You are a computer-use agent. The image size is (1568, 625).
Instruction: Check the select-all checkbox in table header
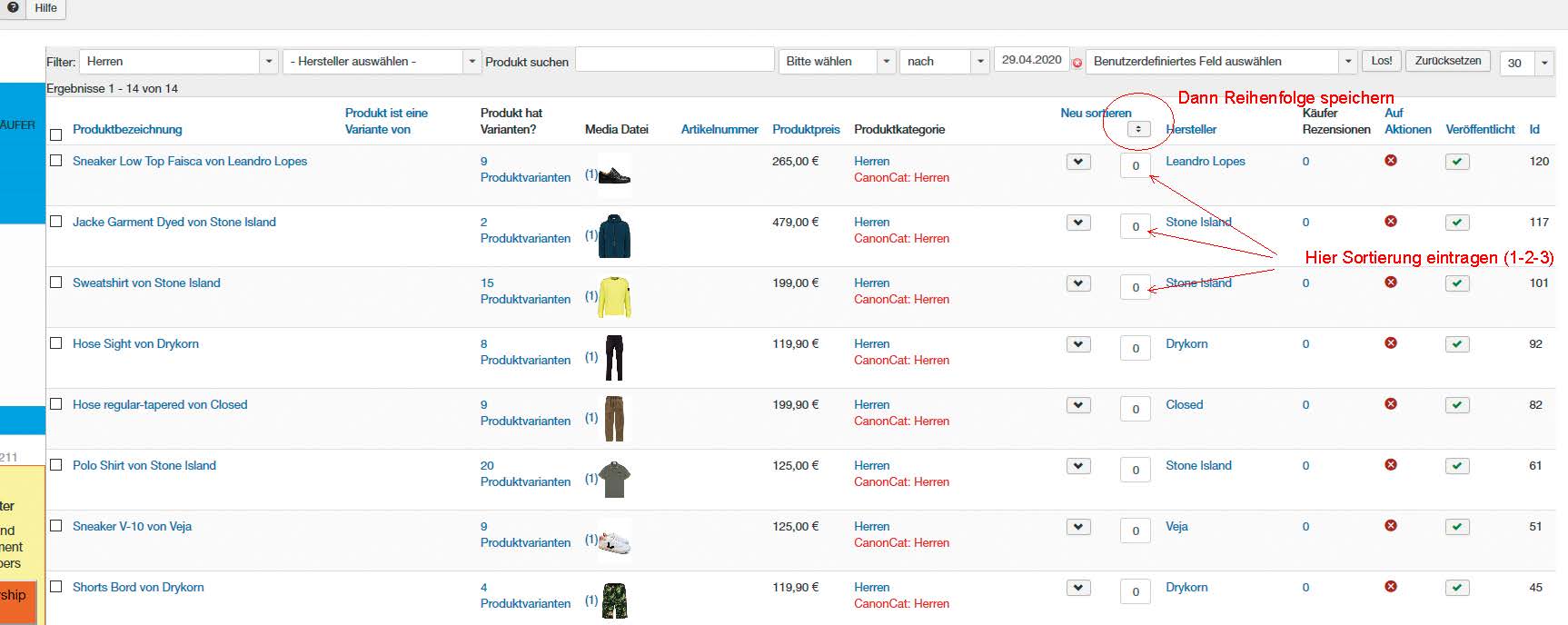pos(56,134)
